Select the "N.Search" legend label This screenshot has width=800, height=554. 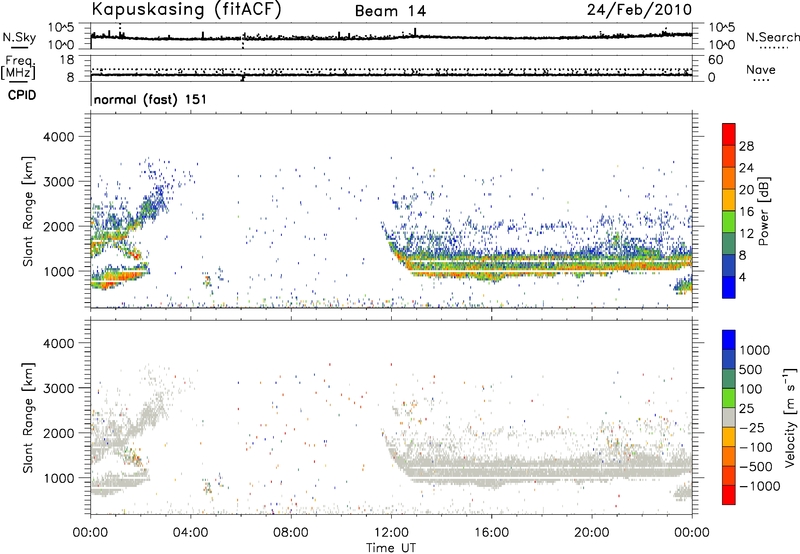(773, 37)
